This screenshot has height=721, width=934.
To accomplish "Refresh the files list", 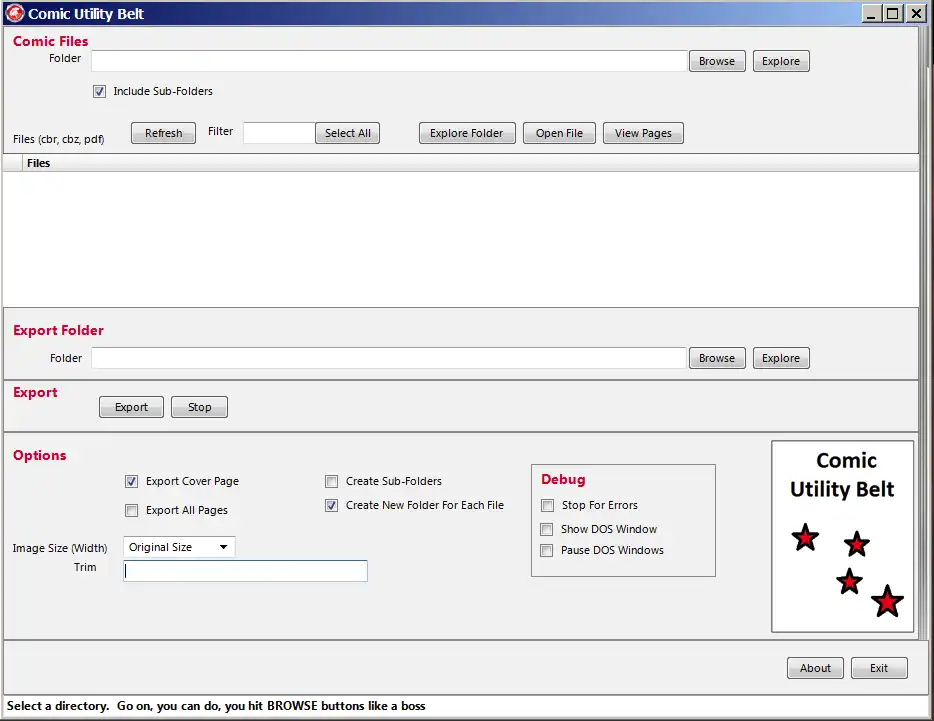I will pyautogui.click(x=163, y=133).
